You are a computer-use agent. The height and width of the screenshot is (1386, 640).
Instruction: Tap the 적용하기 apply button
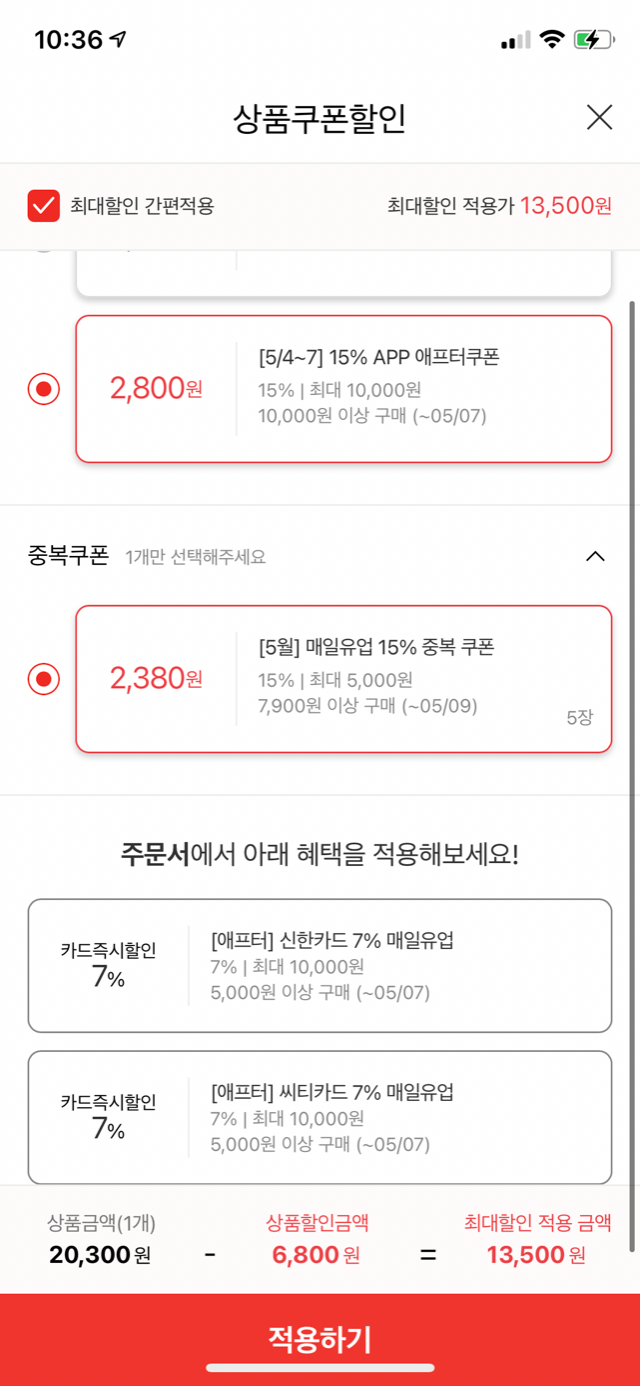320,1339
